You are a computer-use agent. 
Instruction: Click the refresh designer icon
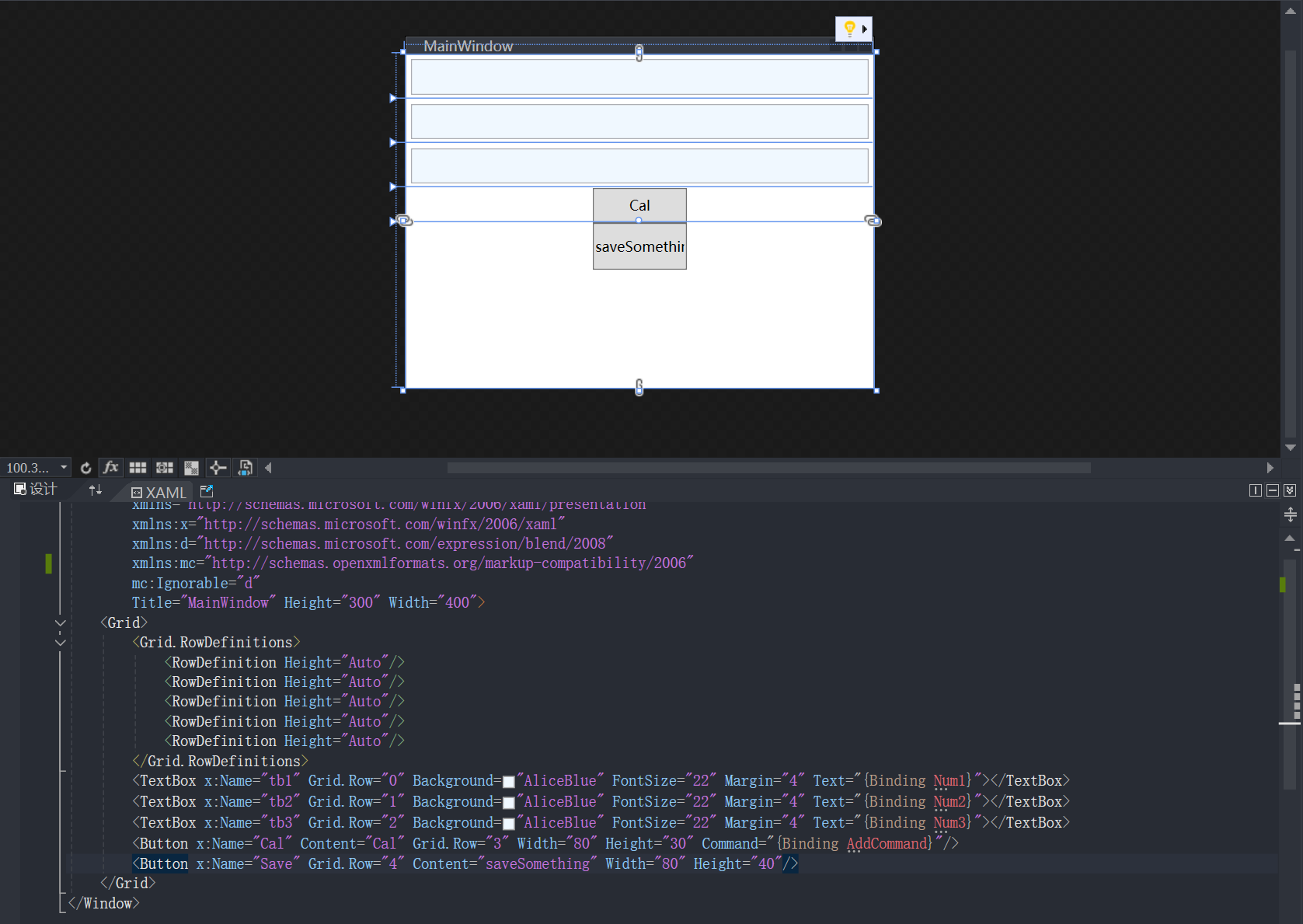point(85,468)
